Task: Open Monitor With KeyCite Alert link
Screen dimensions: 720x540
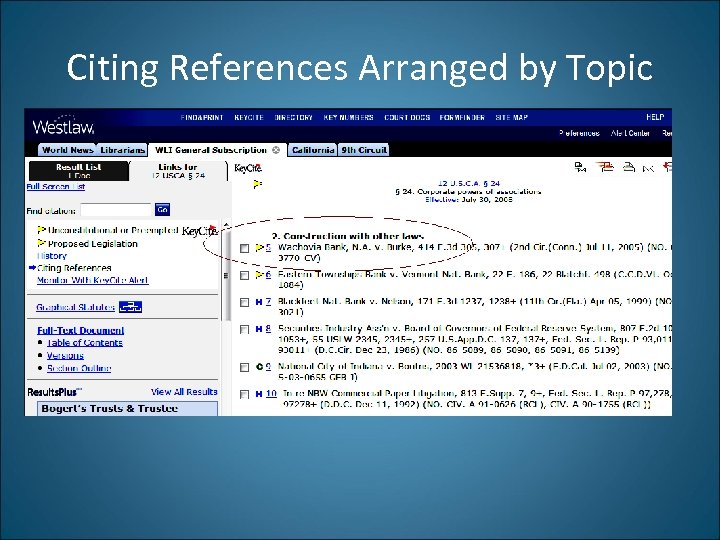Action: 92,280
